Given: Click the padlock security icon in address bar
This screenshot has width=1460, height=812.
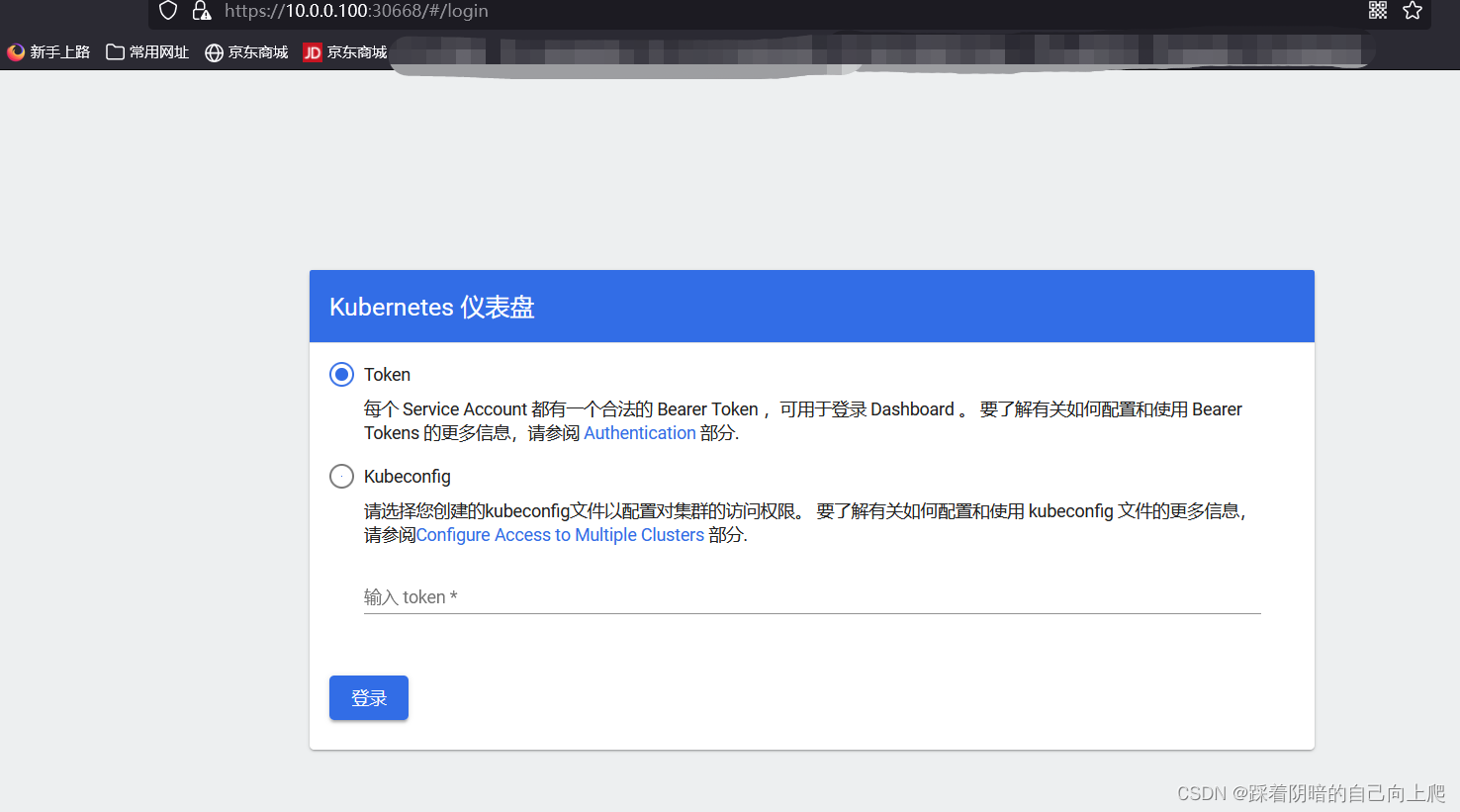Looking at the screenshot, I should click(202, 11).
